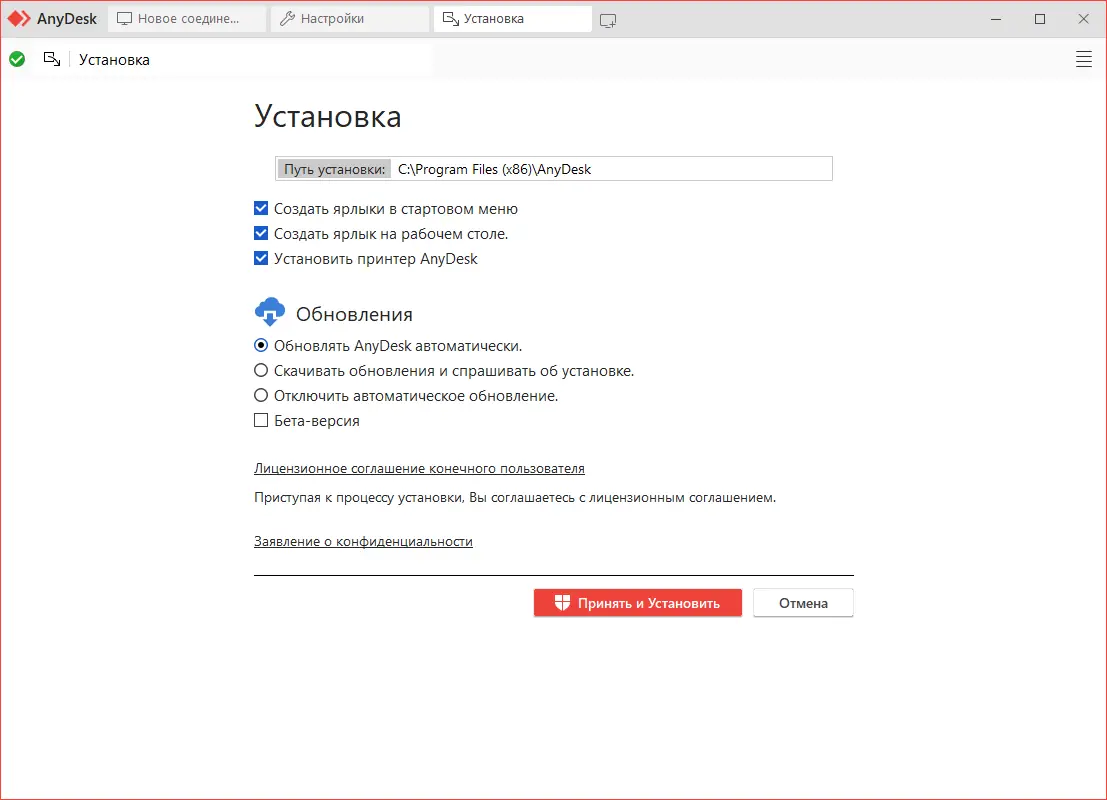This screenshot has height=800, width=1107.
Task: Disable Установить принтер AnyDesk option
Action: 261,258
